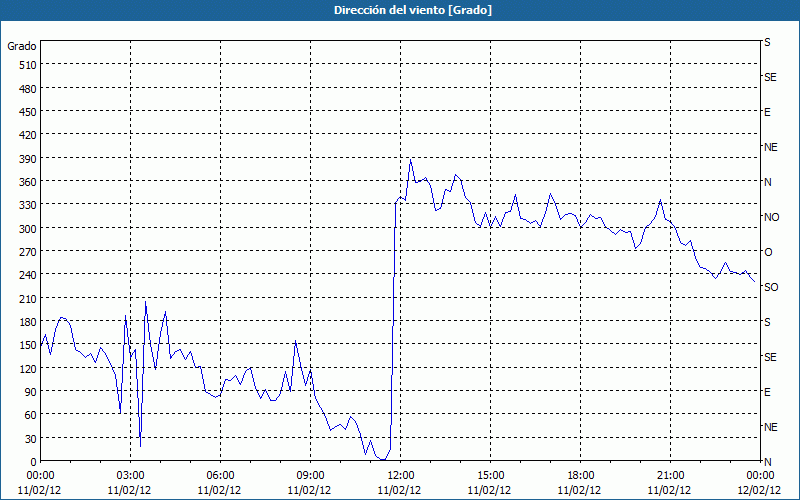Viewport: 800px width, 500px height.
Task: Click the 30 y-axis value
Action: click(31, 439)
